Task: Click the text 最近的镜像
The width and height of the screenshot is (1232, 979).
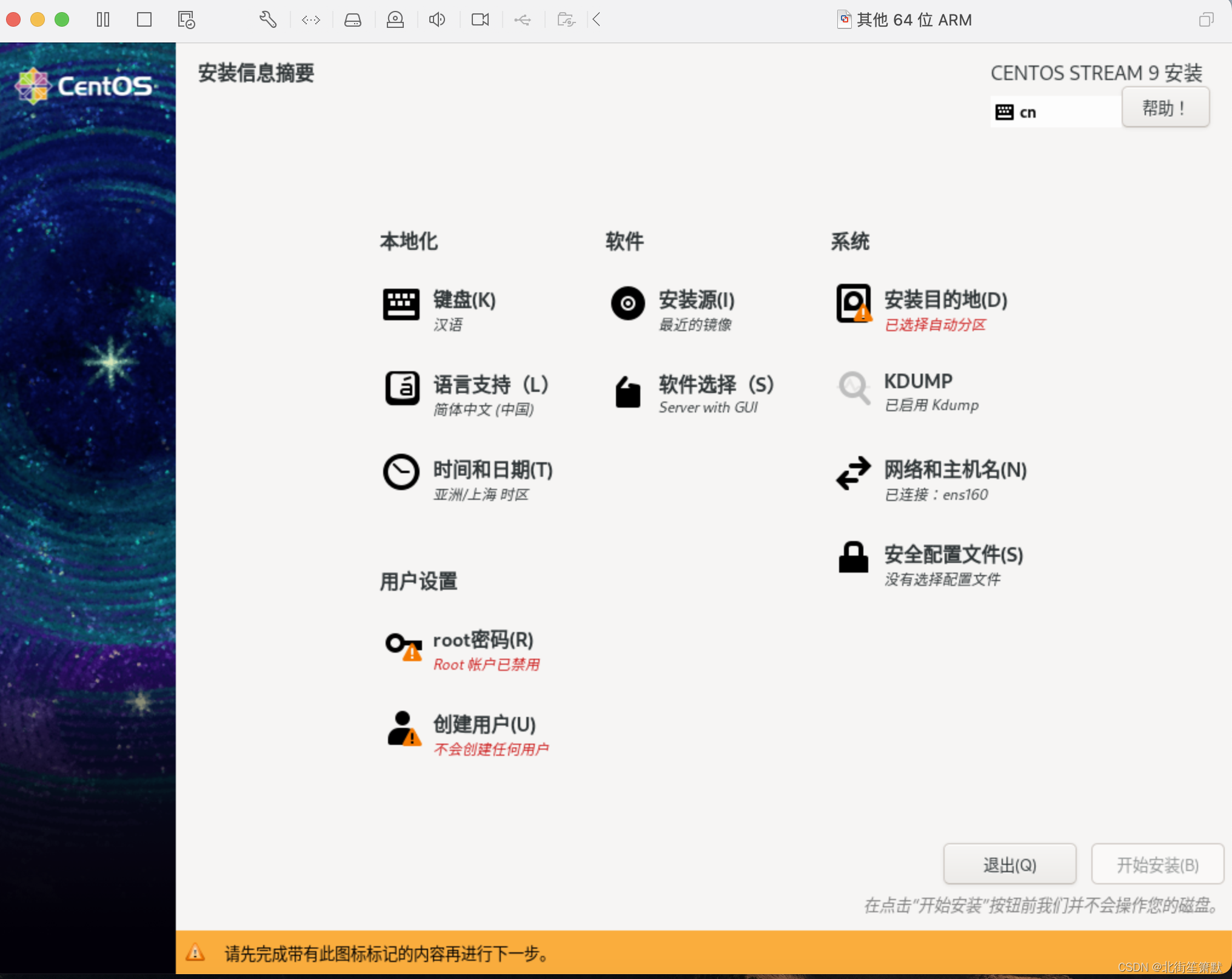Action: [x=695, y=325]
